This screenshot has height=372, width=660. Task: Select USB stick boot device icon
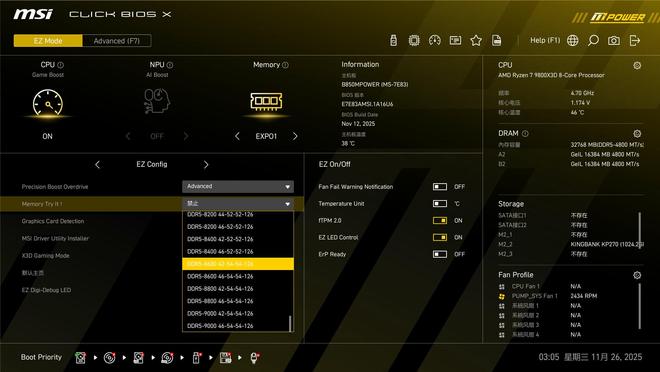[196, 358]
